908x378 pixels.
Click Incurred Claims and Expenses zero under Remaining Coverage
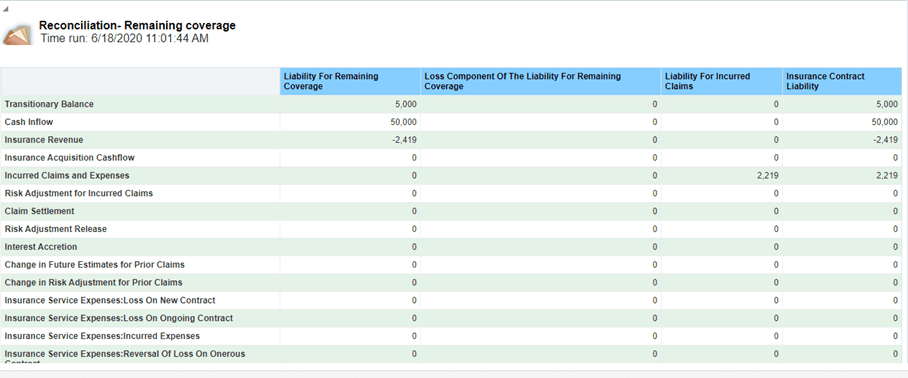click(x=414, y=175)
